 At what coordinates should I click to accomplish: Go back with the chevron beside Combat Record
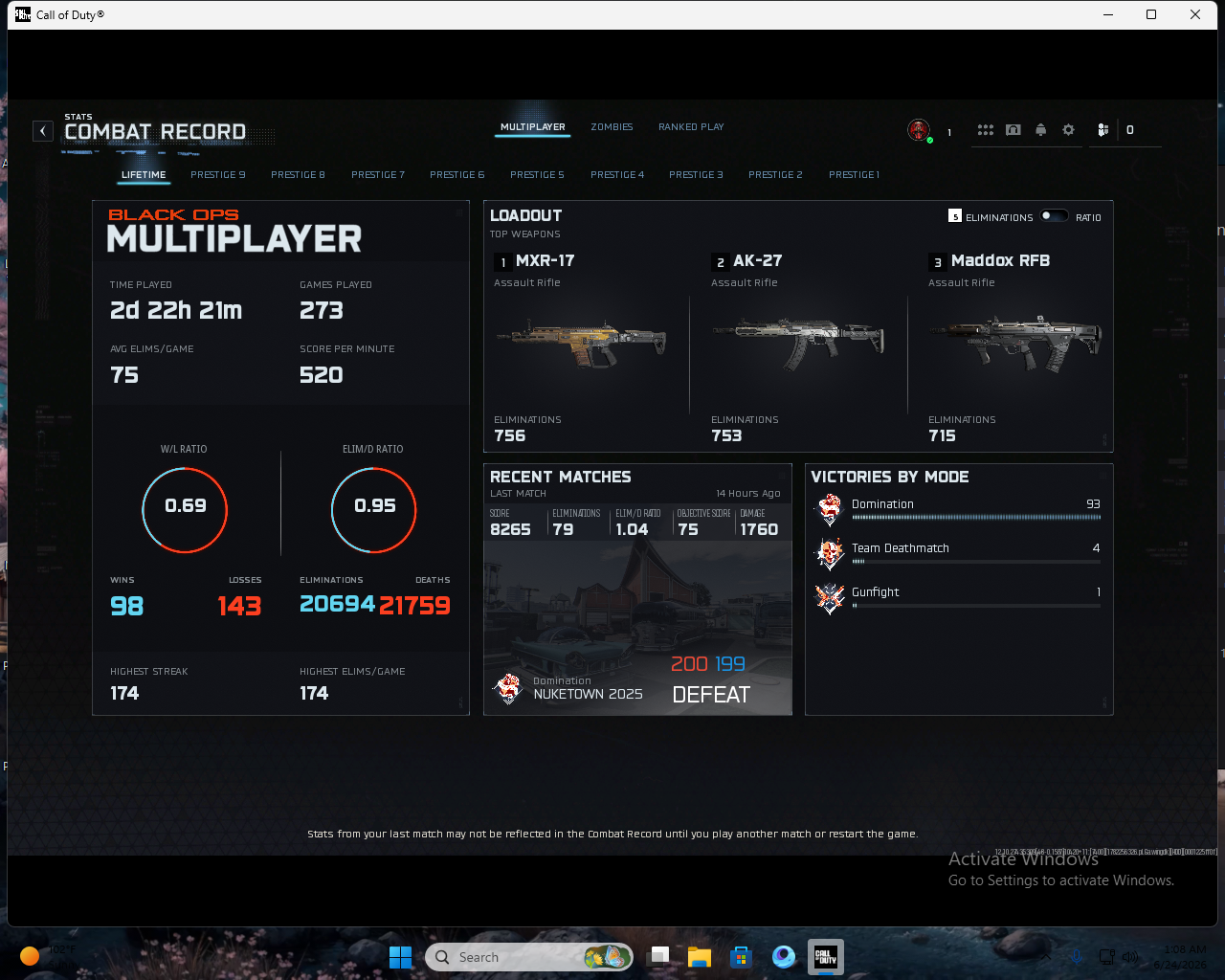tap(42, 131)
